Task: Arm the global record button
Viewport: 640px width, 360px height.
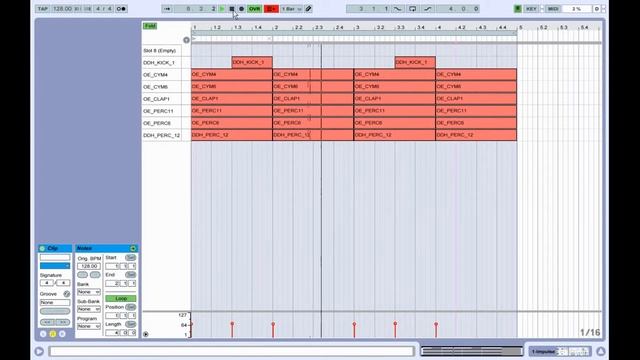Action: [241, 9]
